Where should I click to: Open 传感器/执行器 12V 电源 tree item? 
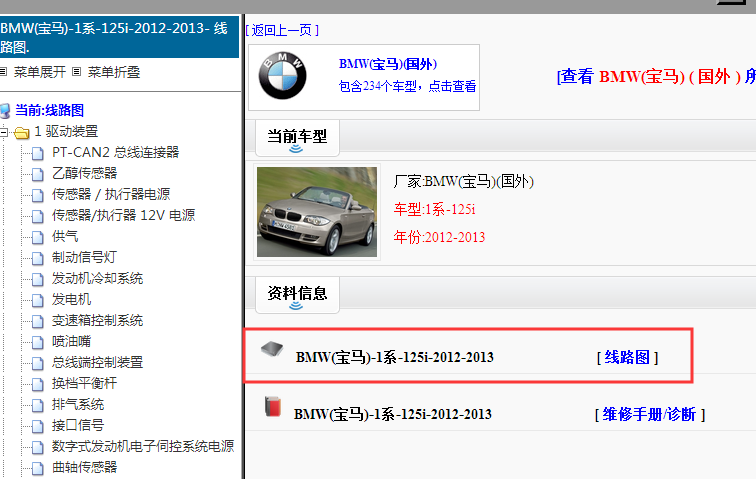pos(123,216)
